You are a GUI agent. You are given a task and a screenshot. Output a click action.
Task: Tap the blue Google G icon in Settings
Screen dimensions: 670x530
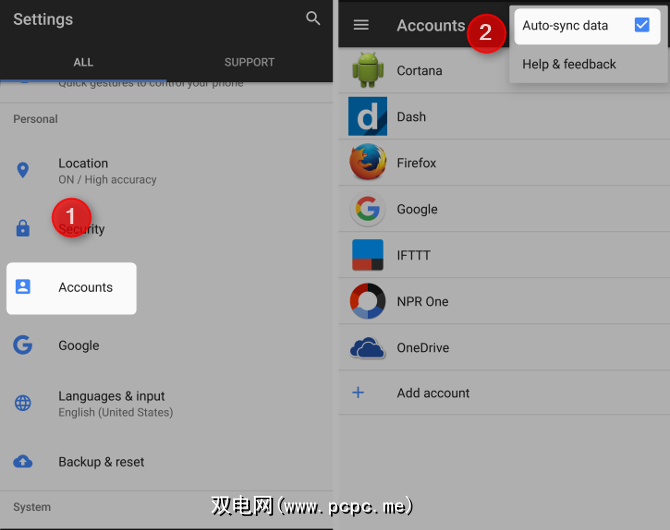pyautogui.click(x=23, y=344)
